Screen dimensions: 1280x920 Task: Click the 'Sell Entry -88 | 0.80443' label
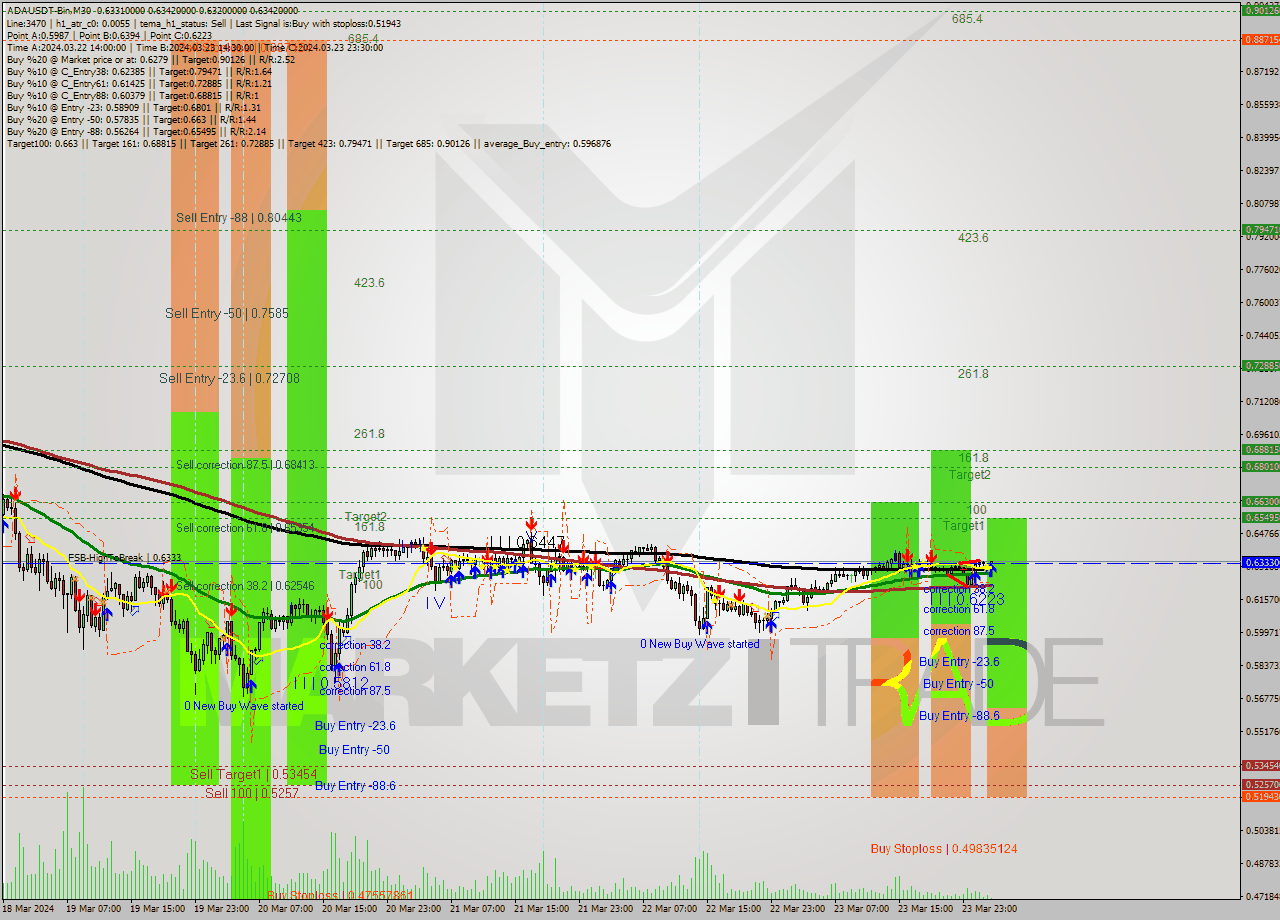coord(238,217)
